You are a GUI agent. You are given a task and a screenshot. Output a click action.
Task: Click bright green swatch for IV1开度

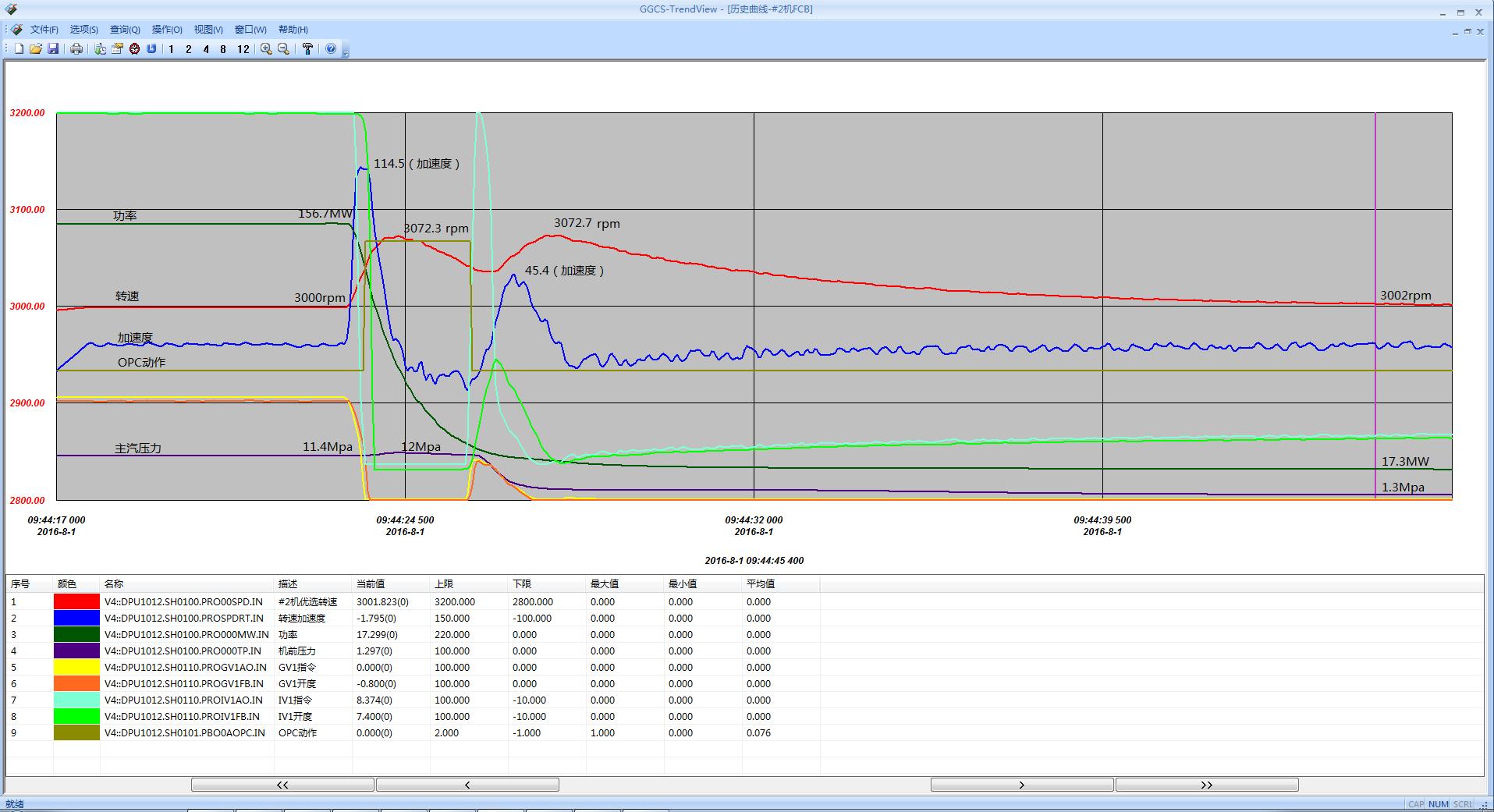76,716
